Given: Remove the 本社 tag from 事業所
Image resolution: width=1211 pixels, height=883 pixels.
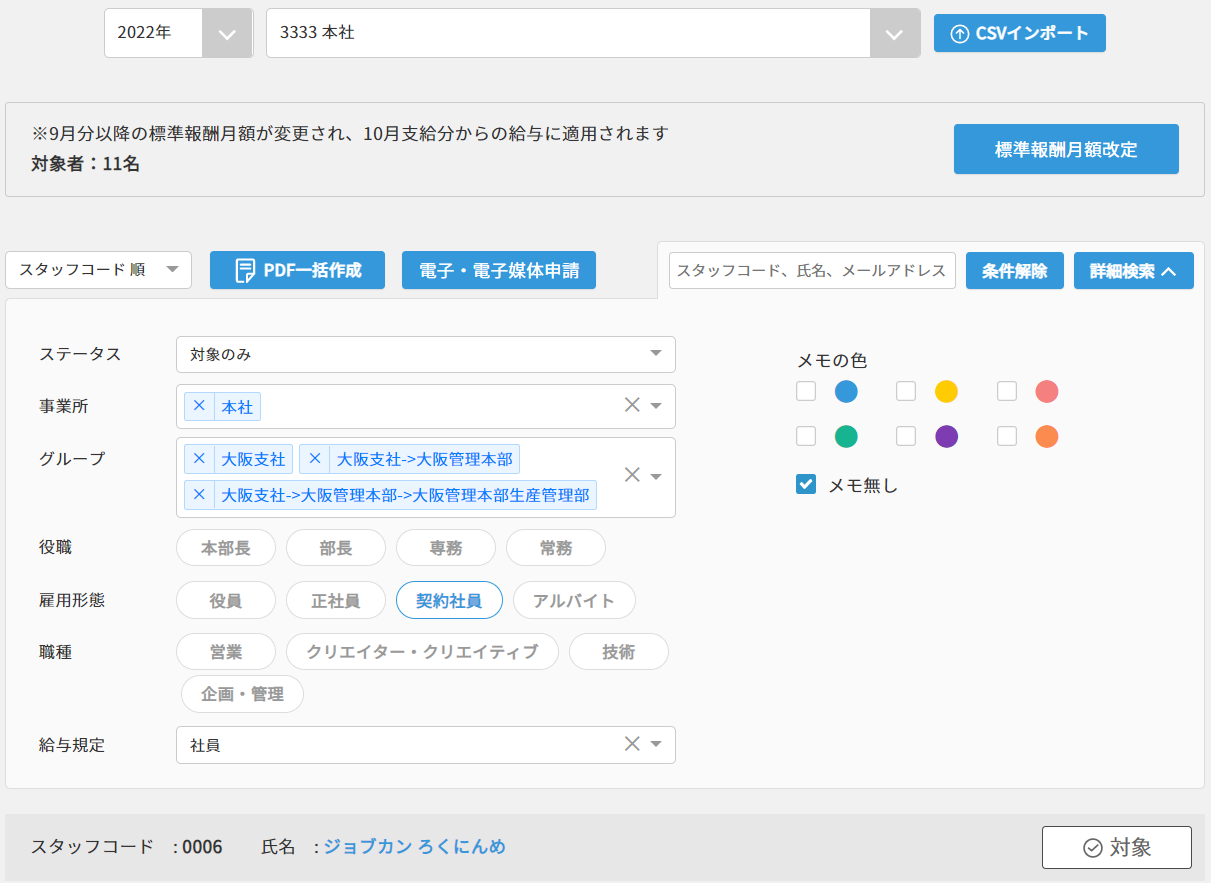Looking at the screenshot, I should tap(199, 406).
